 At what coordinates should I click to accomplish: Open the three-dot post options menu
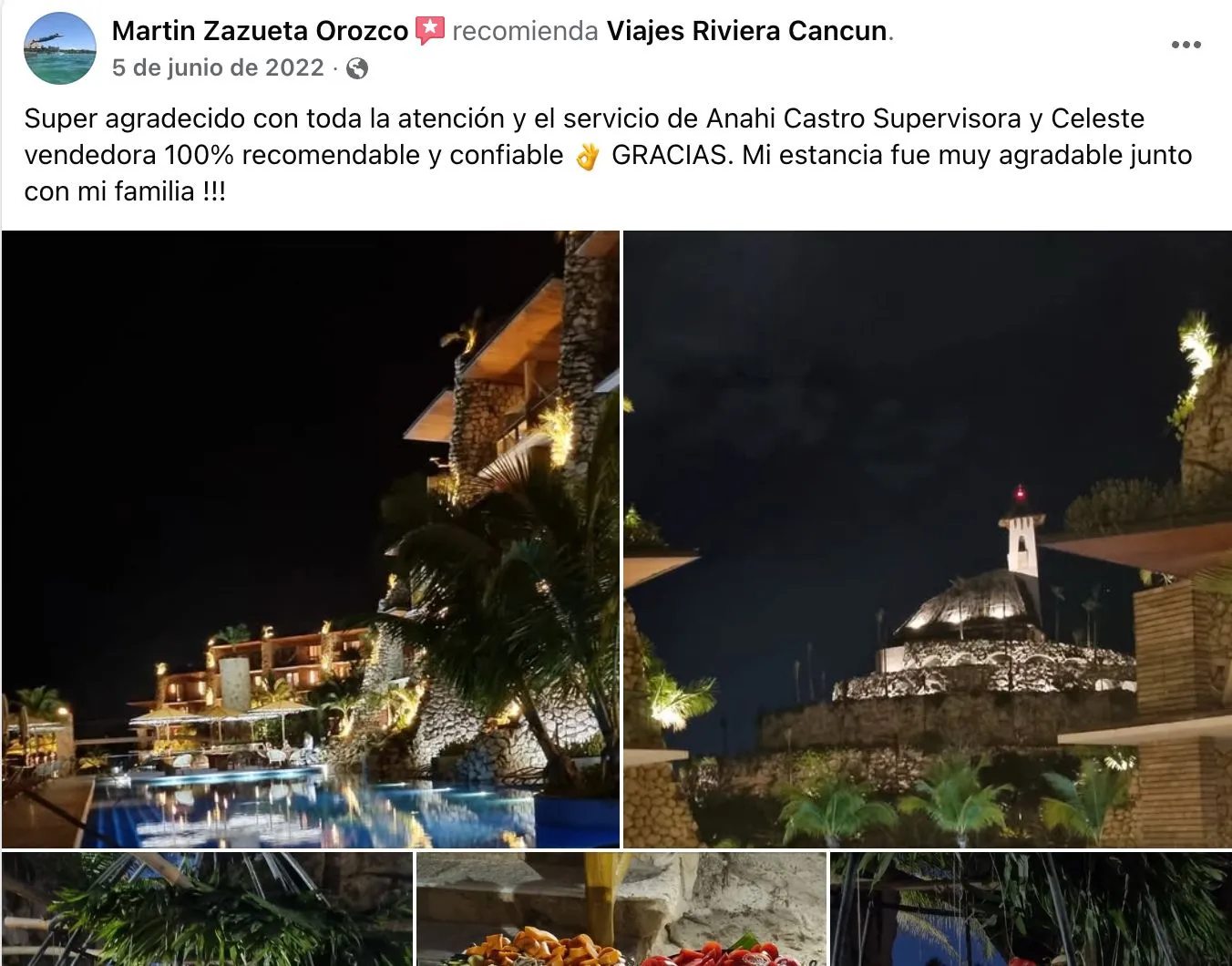coord(1186,45)
